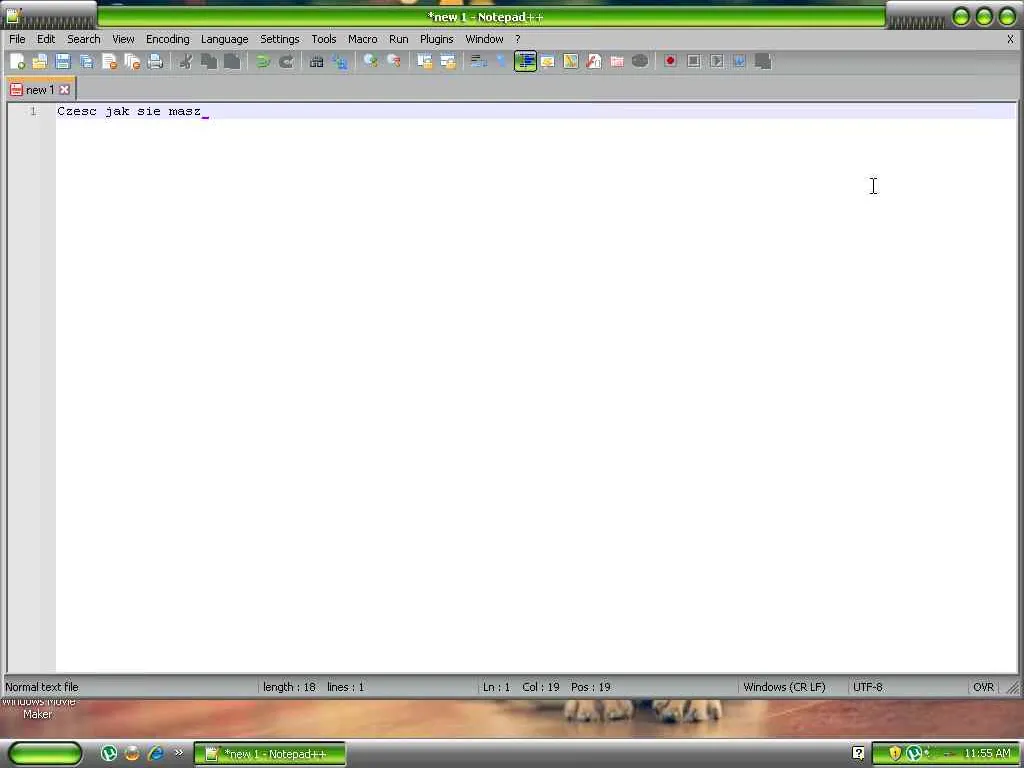Open the Settings menu
Viewport: 1024px width, 768px height.
pos(280,39)
